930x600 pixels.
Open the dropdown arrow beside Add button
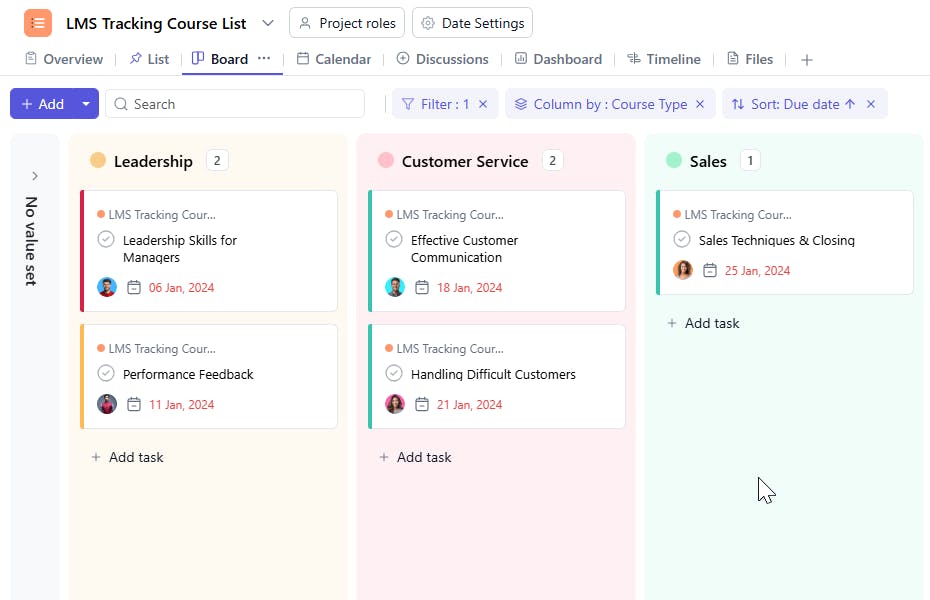(x=86, y=104)
